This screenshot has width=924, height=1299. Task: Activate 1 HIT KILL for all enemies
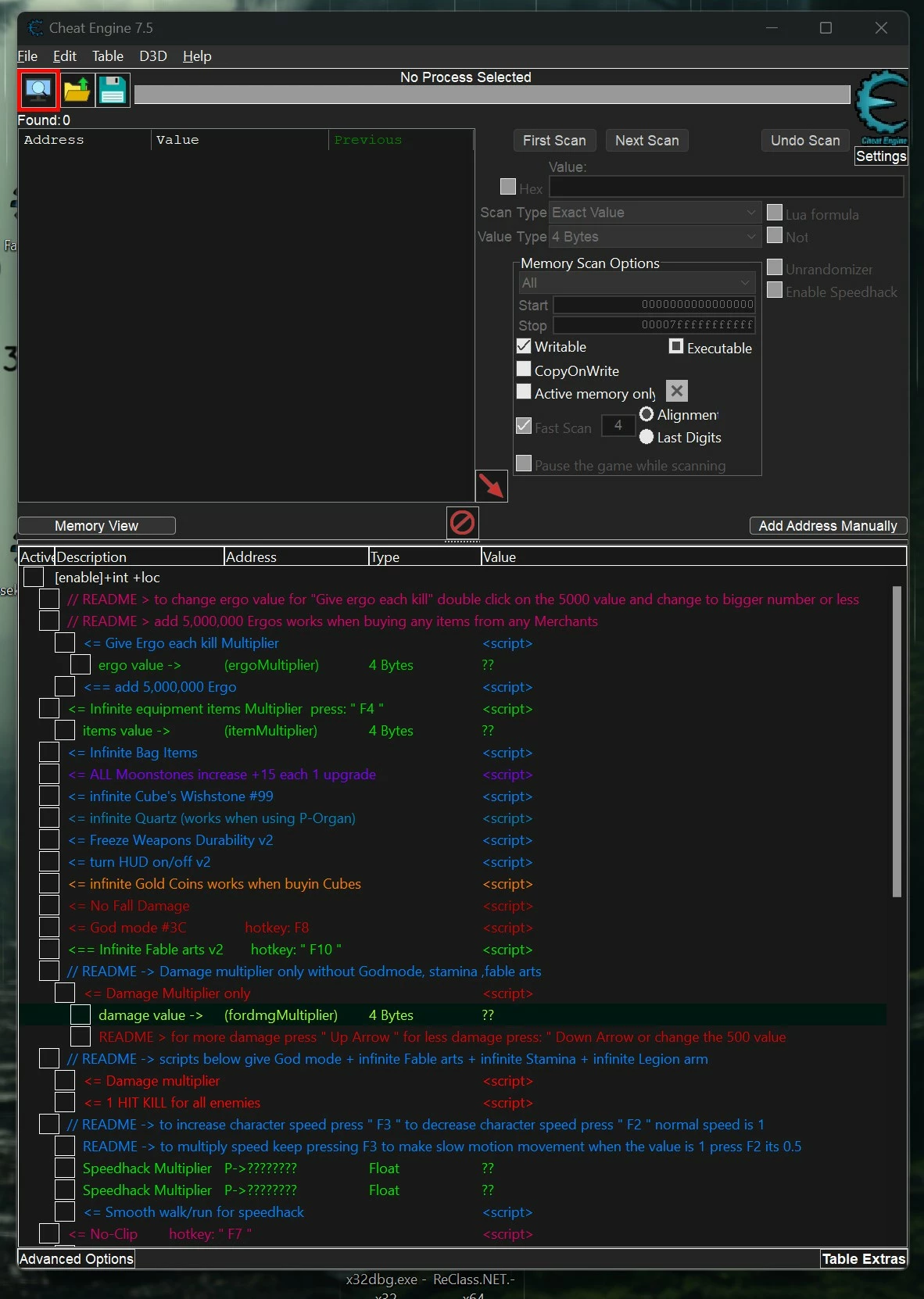(x=65, y=1103)
